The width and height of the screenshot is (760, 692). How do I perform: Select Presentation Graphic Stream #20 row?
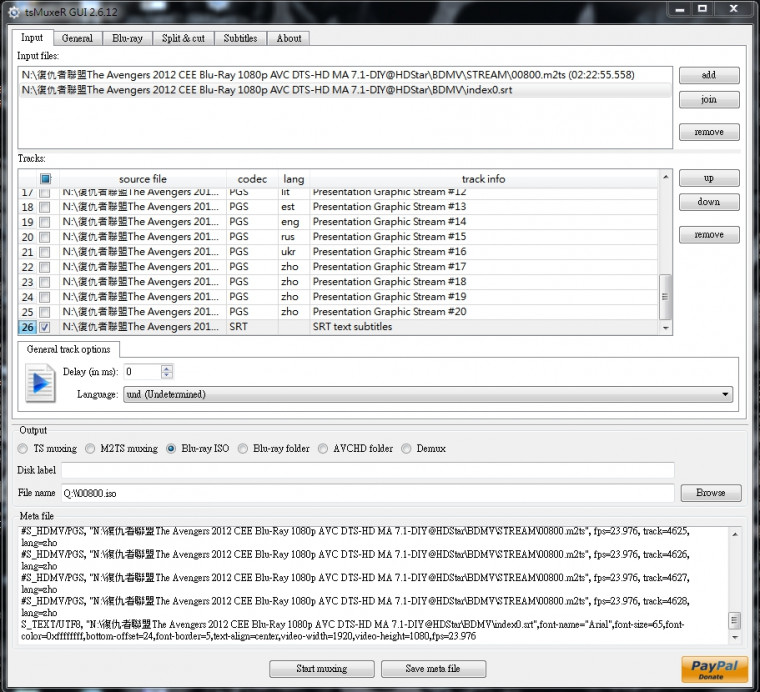pyautogui.click(x=338, y=312)
